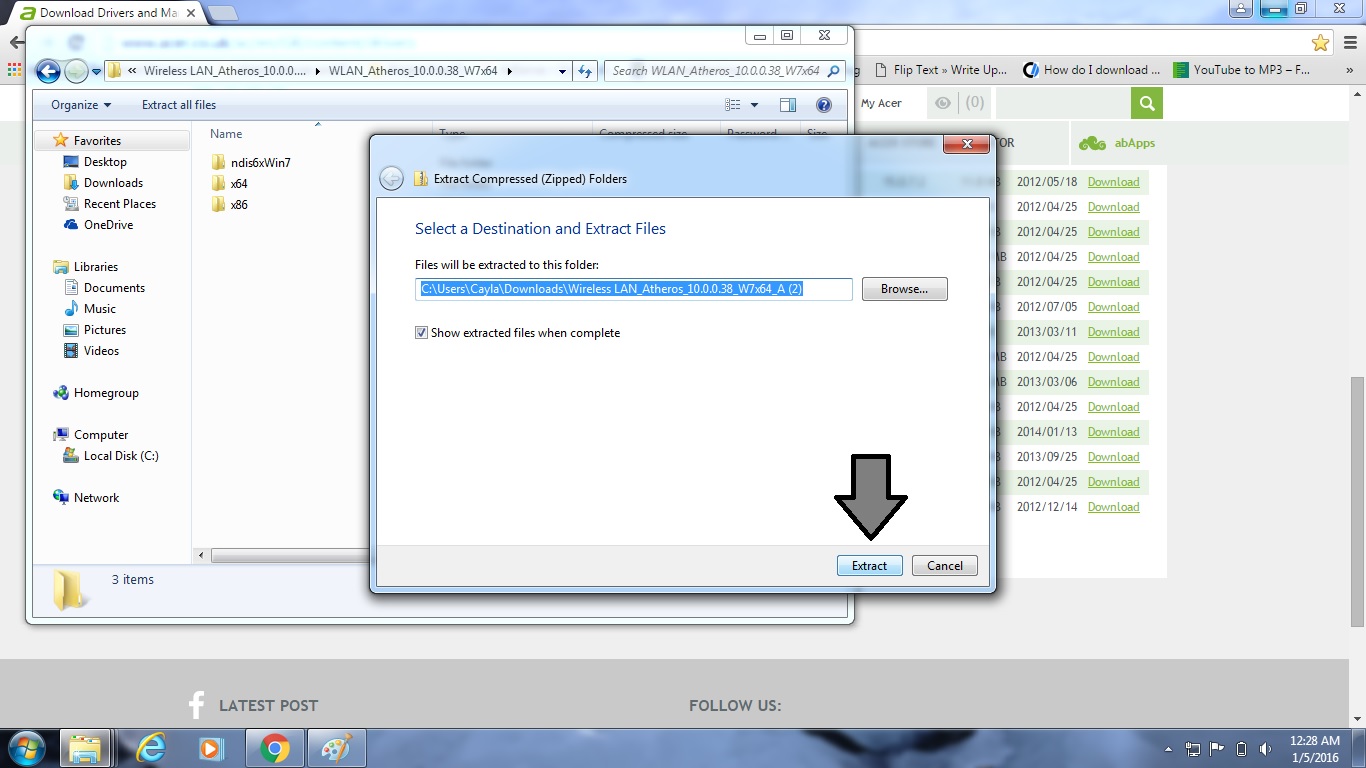Click the Search WLAN_Atheros box in Explorer
1366x768 pixels.
(725, 71)
